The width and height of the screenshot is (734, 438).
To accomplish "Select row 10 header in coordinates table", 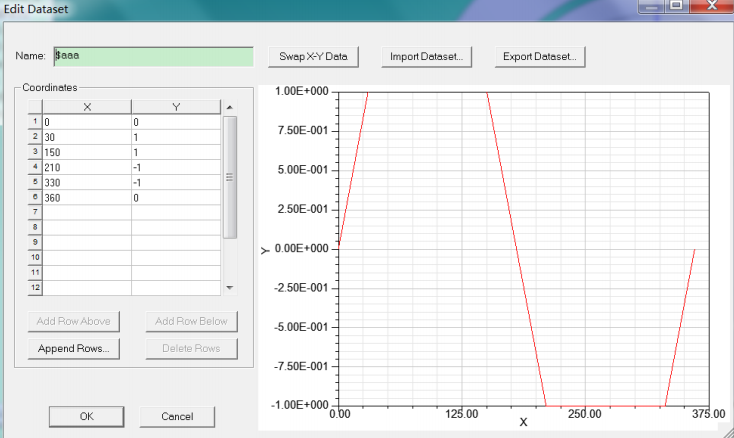I will click(35, 257).
